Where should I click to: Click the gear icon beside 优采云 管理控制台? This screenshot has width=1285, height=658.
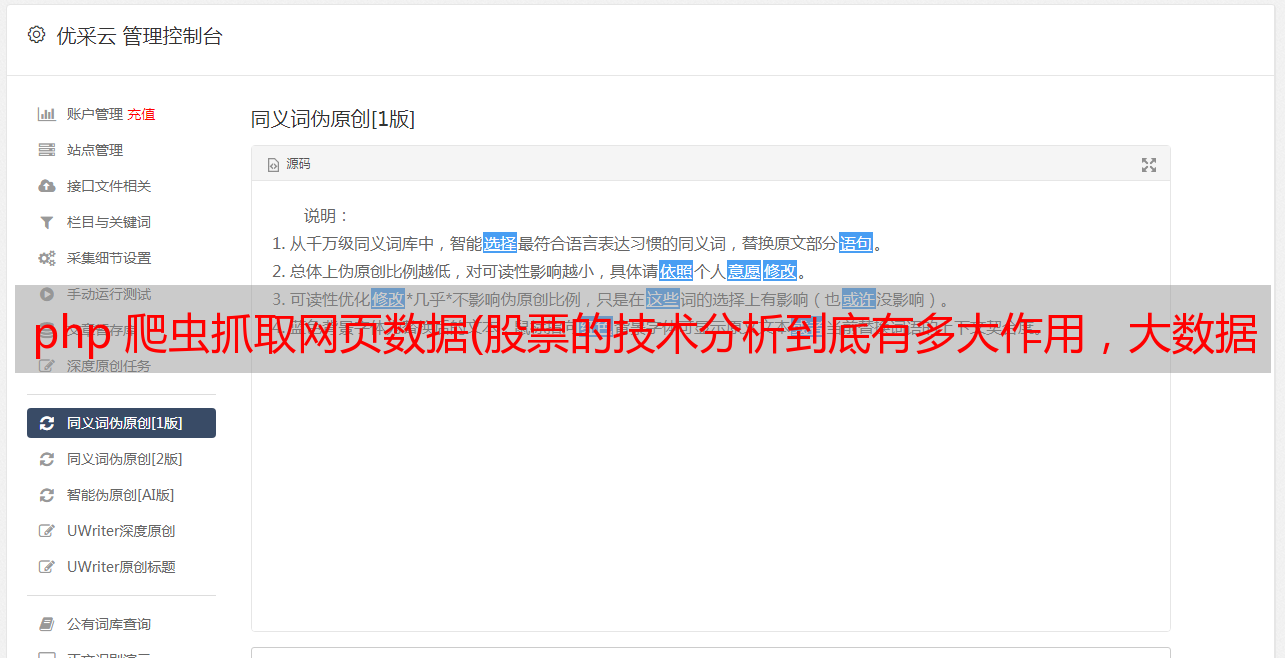(37, 35)
